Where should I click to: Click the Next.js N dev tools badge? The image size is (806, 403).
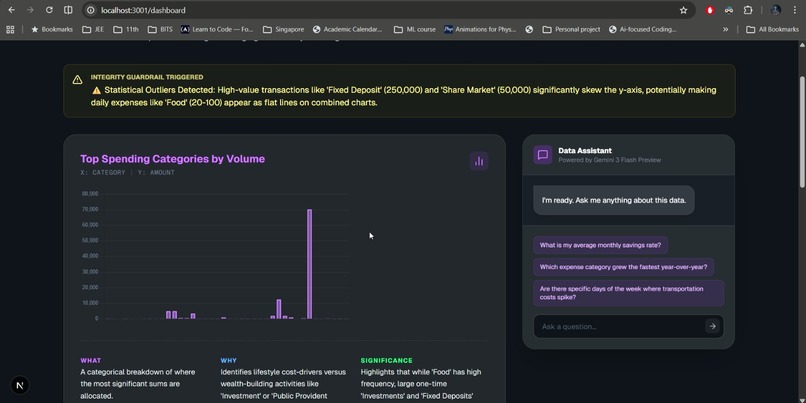(x=20, y=385)
